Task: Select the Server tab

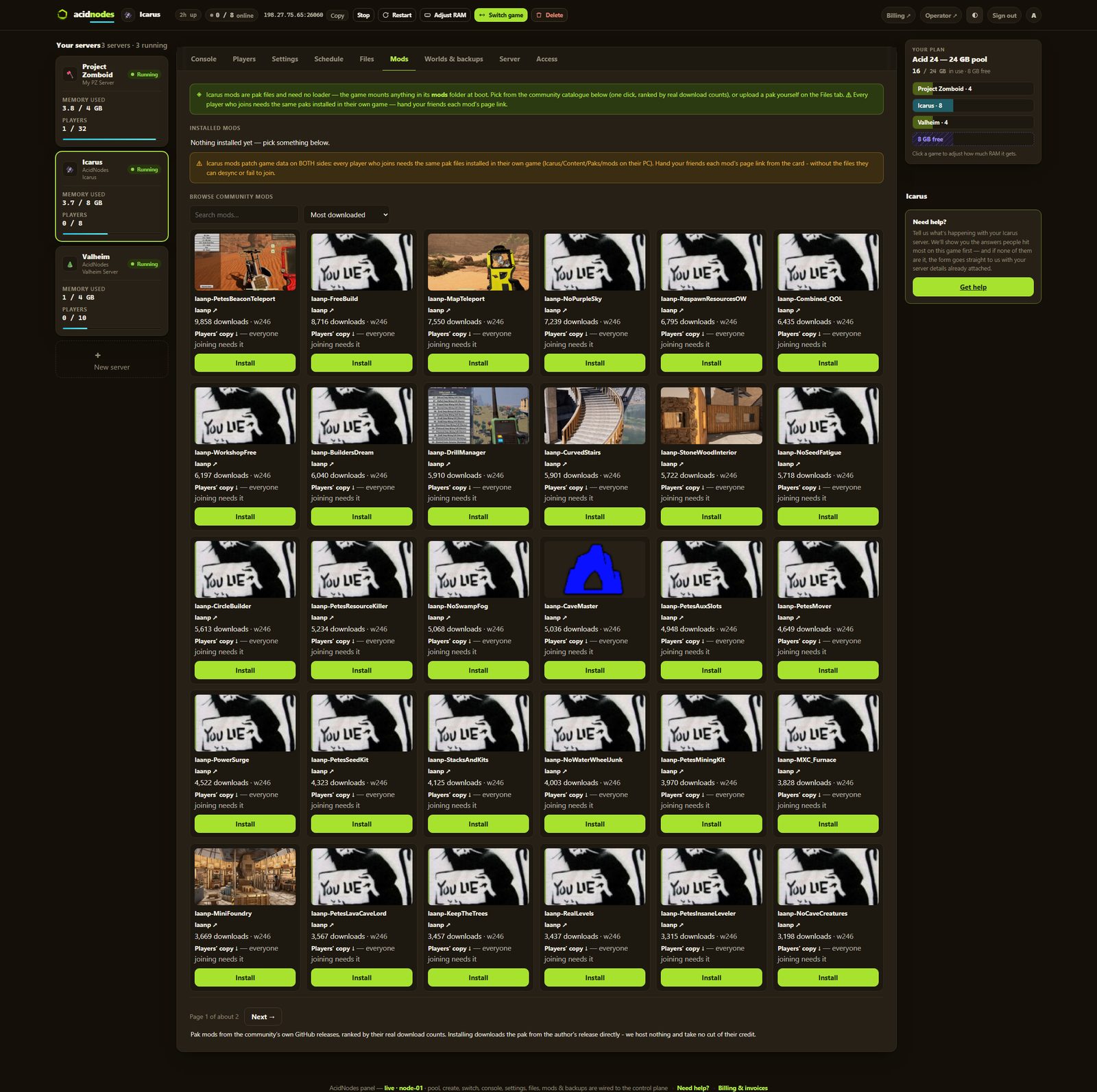Action: pos(509,59)
